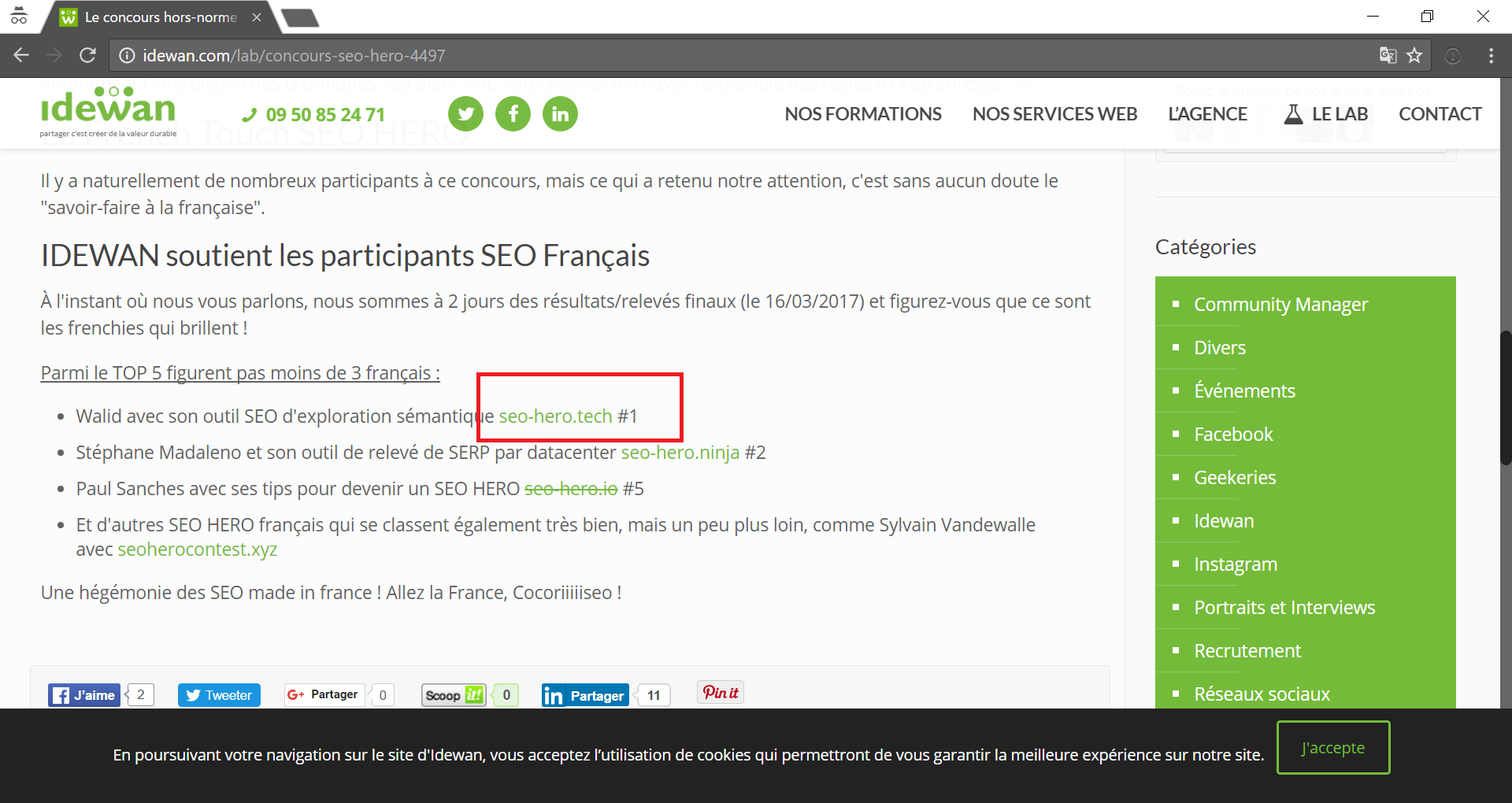This screenshot has height=803, width=1512.
Task: Open the Geekeries category
Action: tap(1235, 477)
